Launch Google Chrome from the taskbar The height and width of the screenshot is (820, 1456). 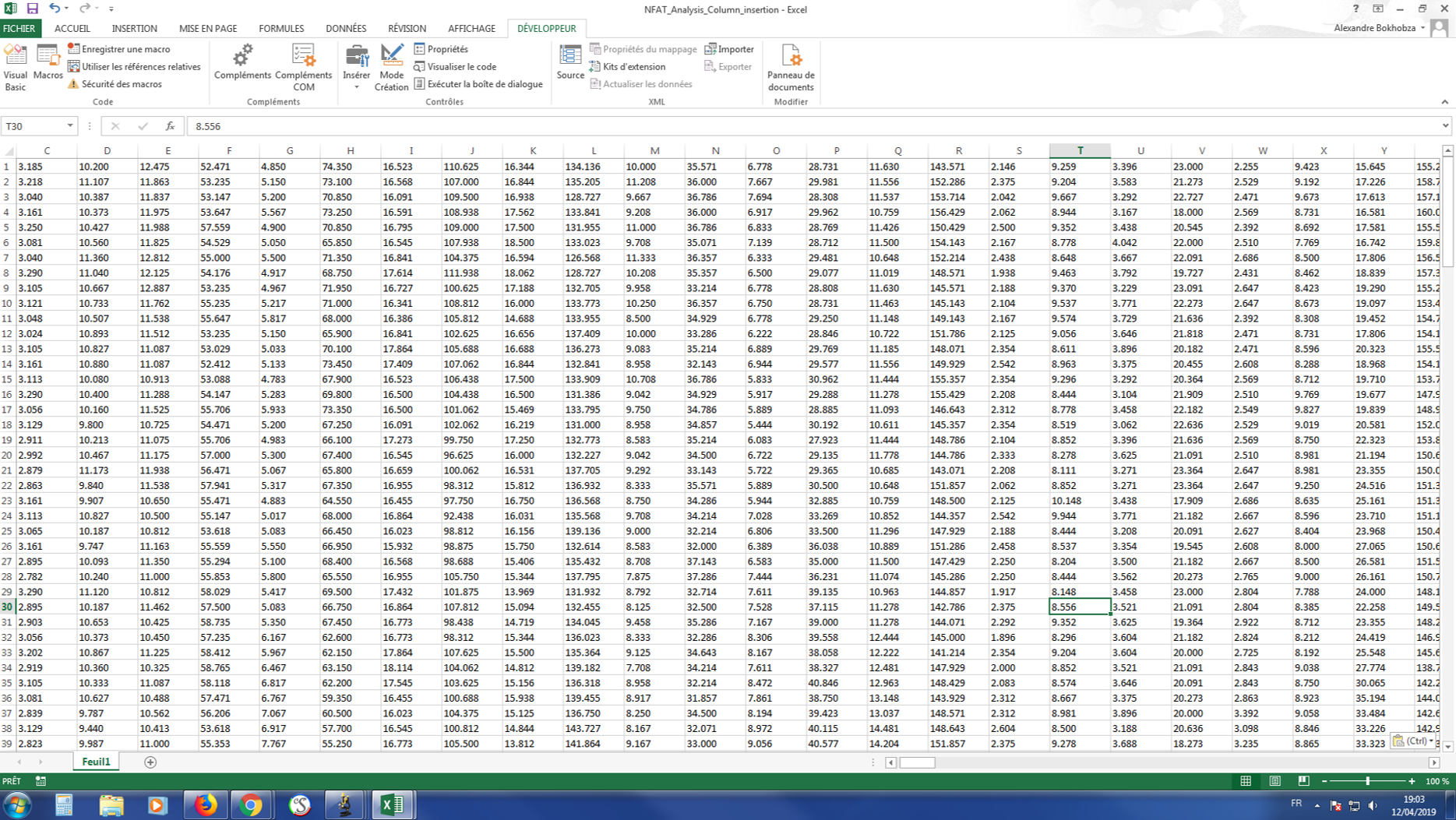point(251,805)
